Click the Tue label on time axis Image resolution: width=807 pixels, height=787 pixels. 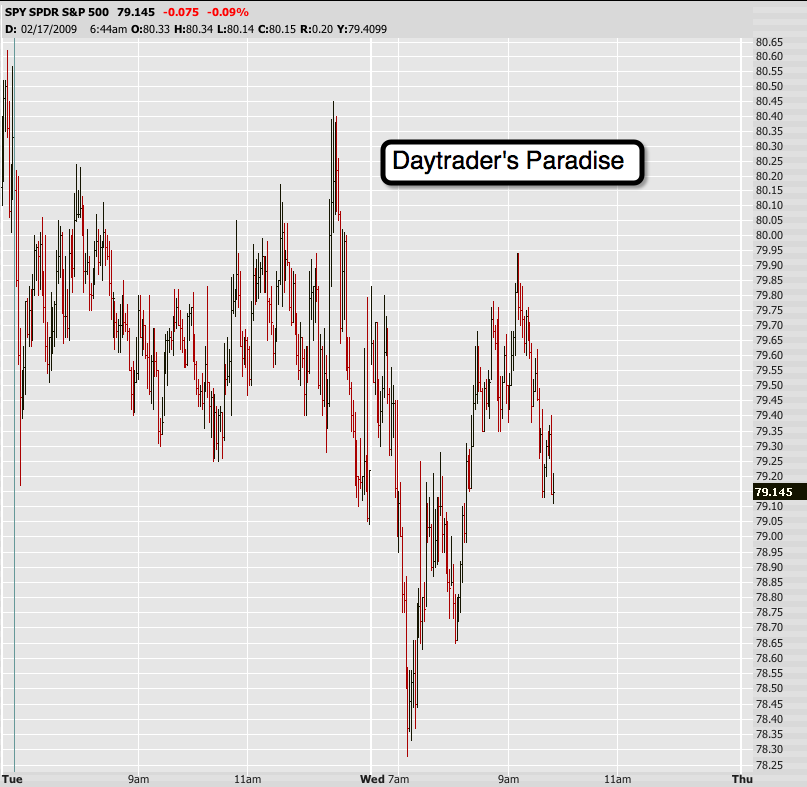12,779
